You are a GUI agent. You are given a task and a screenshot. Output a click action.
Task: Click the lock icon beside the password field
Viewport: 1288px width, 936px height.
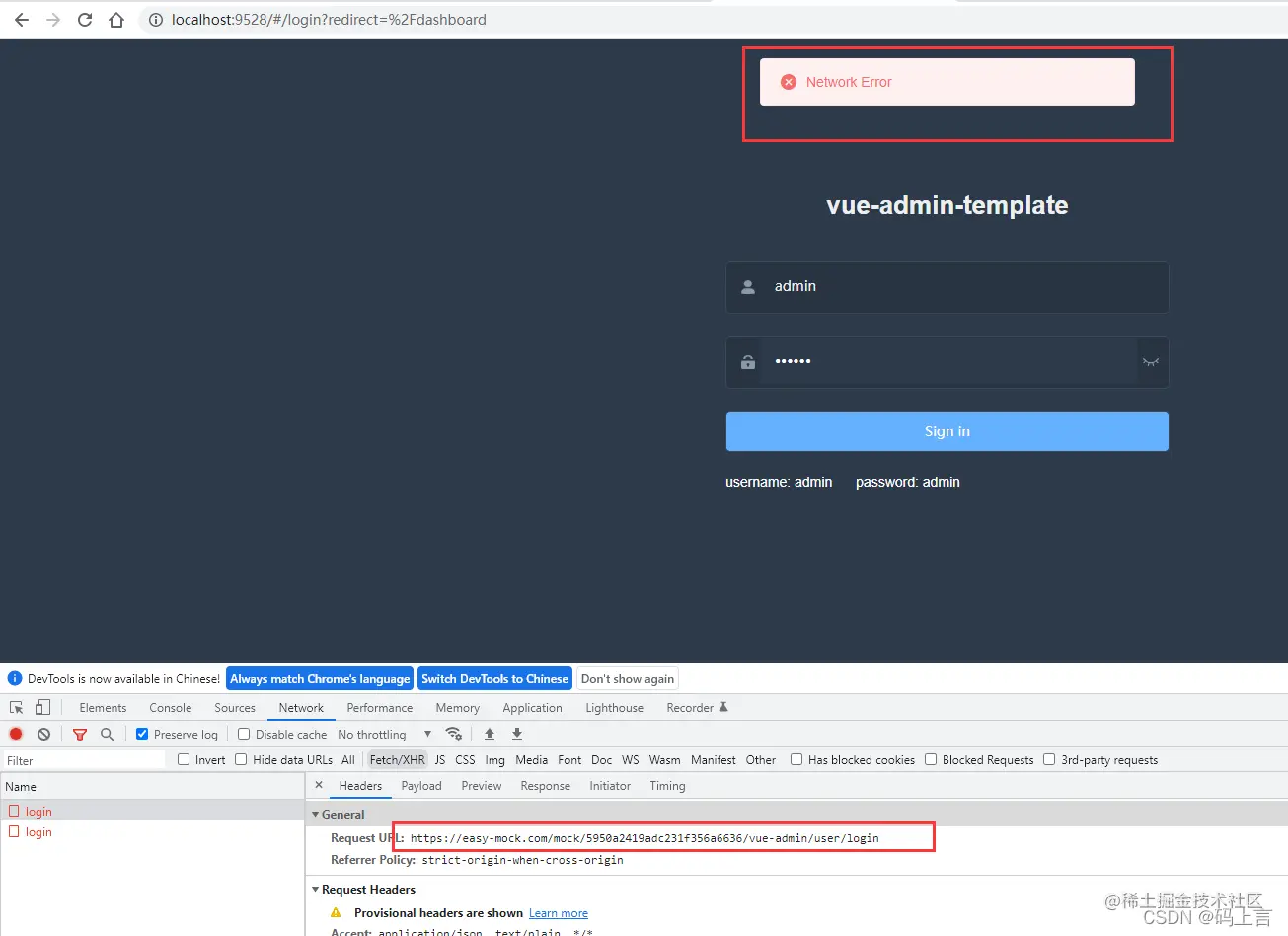(x=748, y=362)
